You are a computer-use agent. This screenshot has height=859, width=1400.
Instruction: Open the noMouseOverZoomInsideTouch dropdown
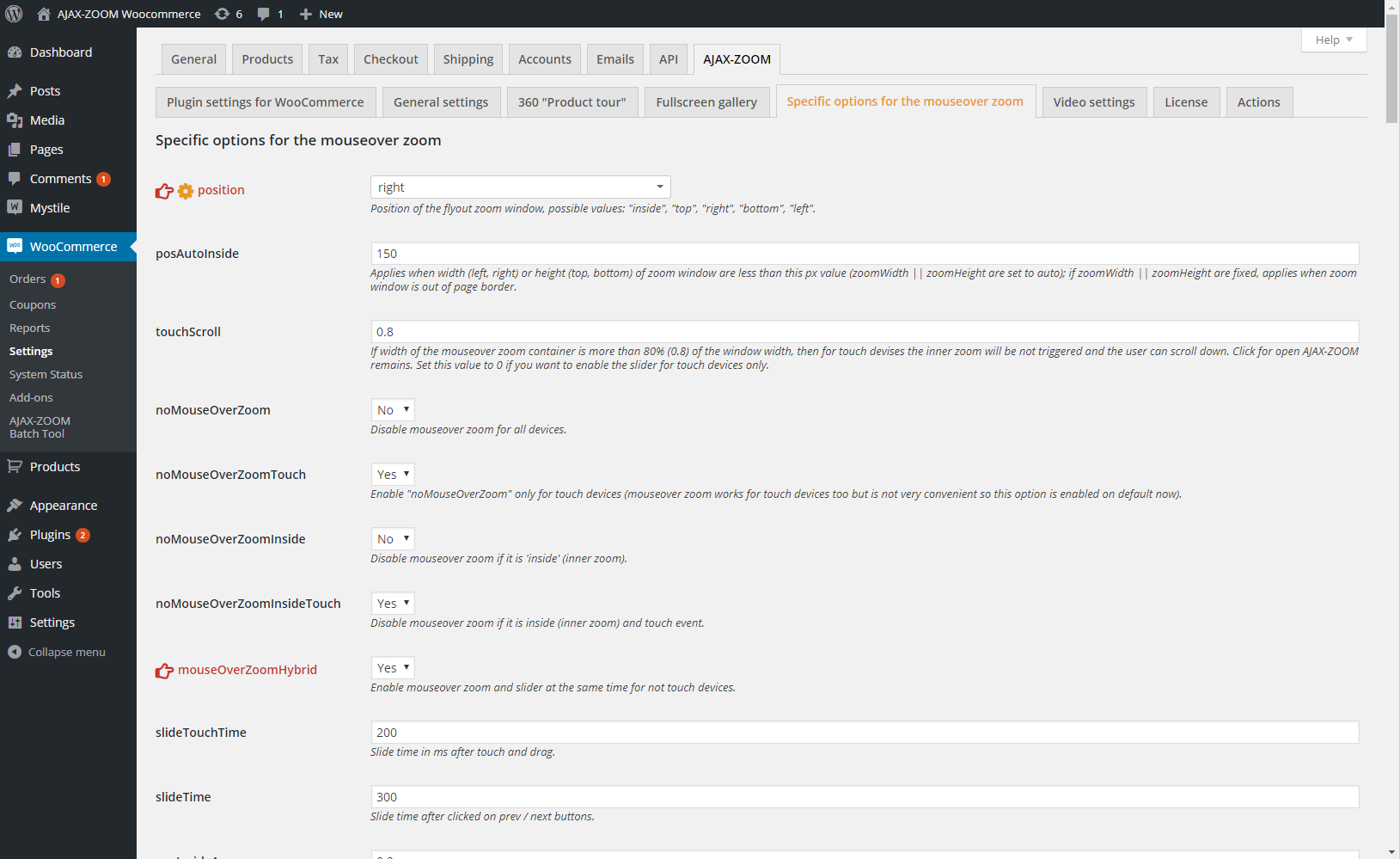click(393, 604)
